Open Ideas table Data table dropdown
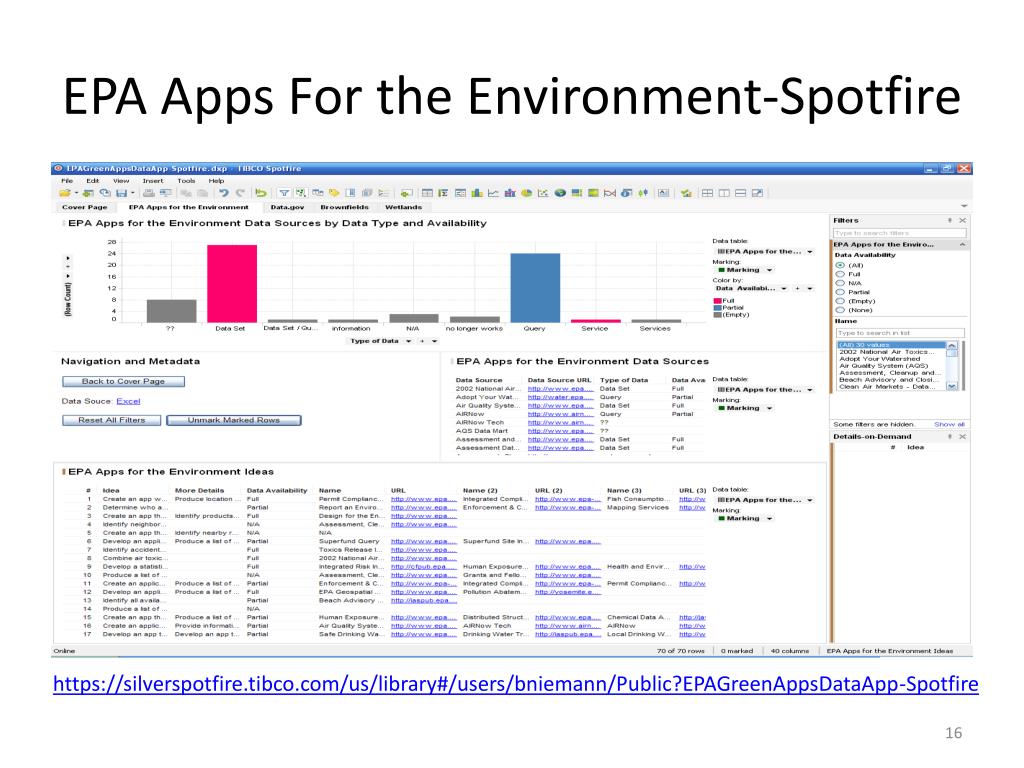This screenshot has width=1024, height=768. point(765,500)
